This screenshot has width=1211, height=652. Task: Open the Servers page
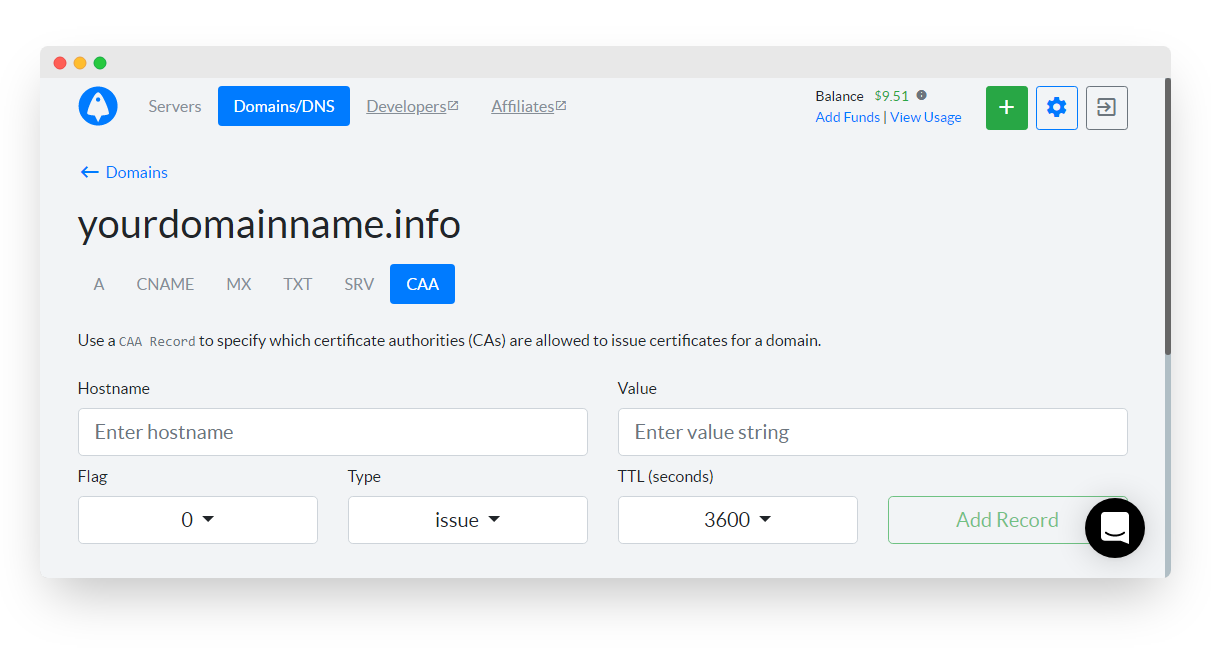pyautogui.click(x=175, y=106)
